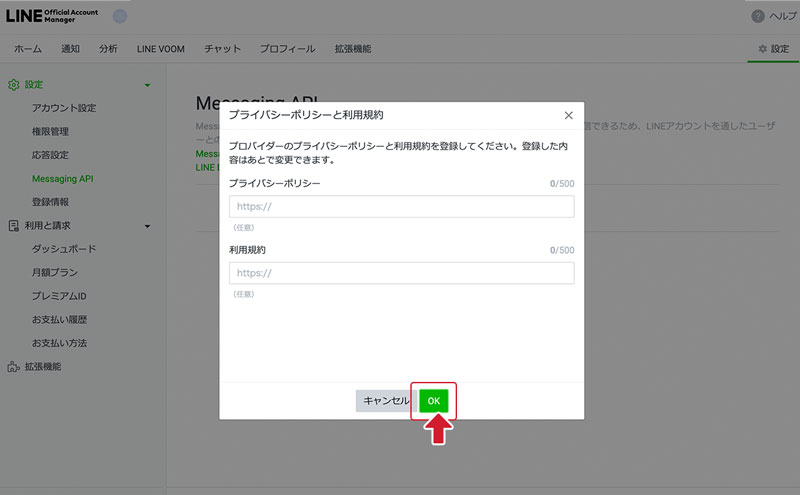The width and height of the screenshot is (800, 495).
Task: Click the ヘルプ text link
Action: pos(783,16)
